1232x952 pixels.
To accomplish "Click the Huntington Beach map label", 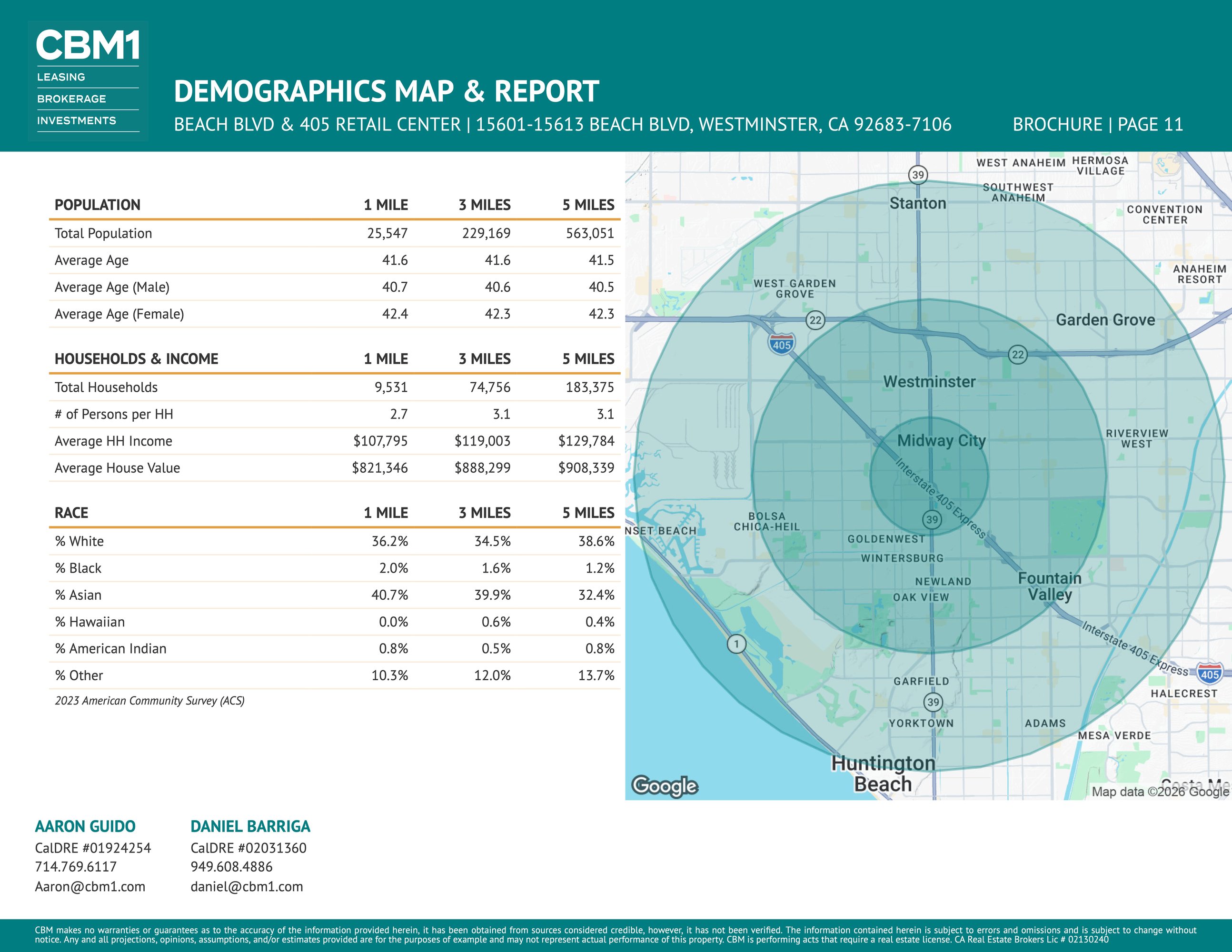I will (x=884, y=774).
